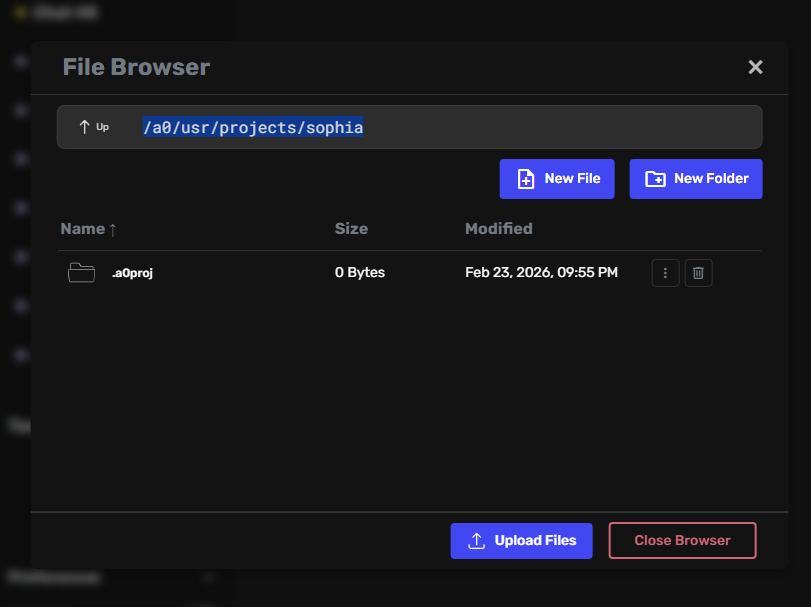Image resolution: width=811 pixels, height=607 pixels.
Task: Click the Close Browser button
Action: point(682,541)
